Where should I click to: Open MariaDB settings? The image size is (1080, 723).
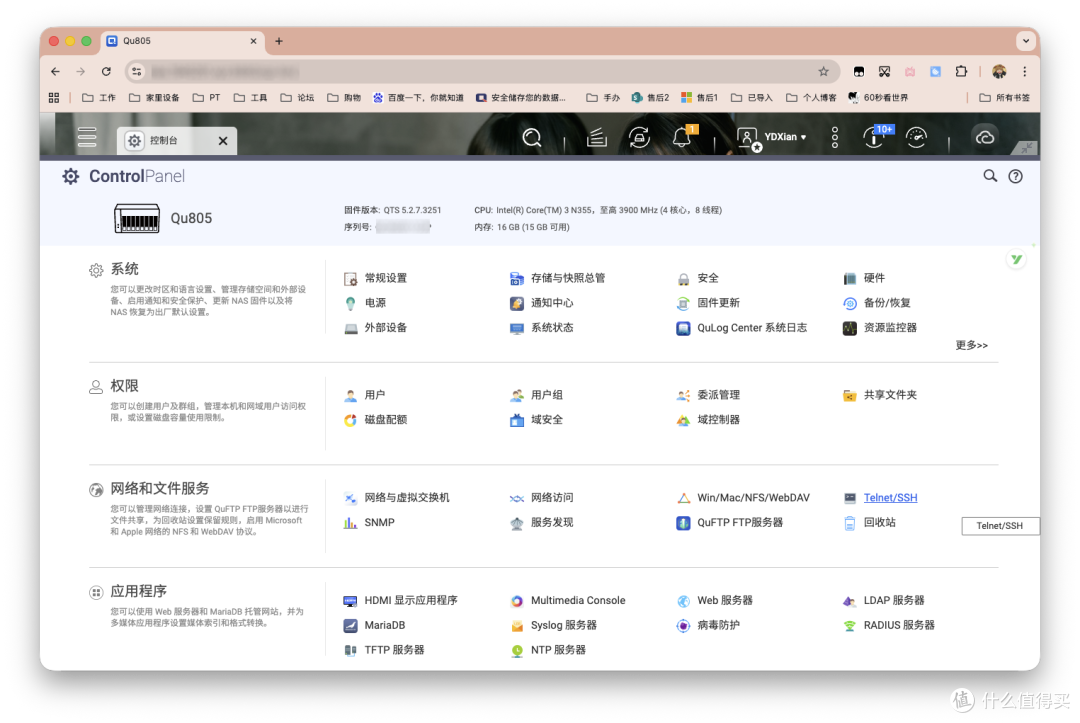[374, 625]
